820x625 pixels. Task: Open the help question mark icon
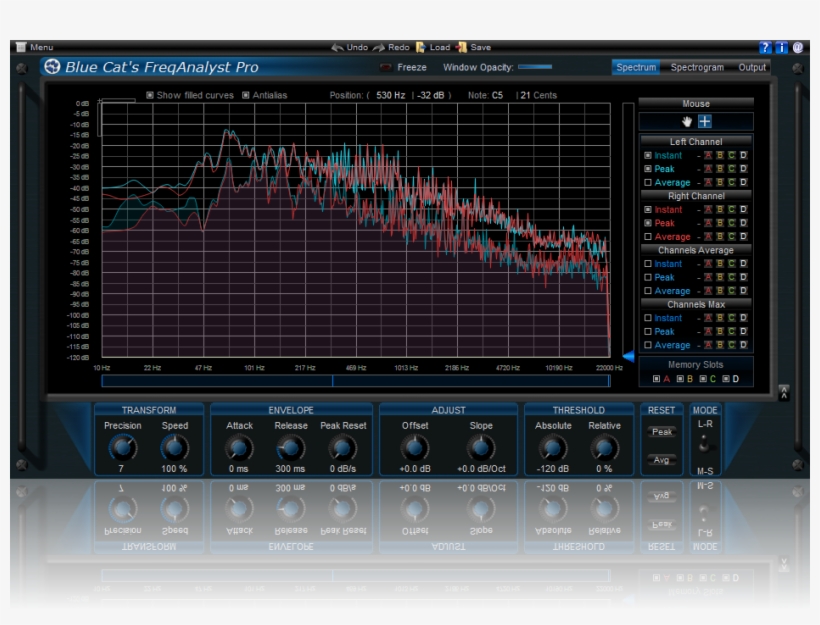[x=765, y=48]
